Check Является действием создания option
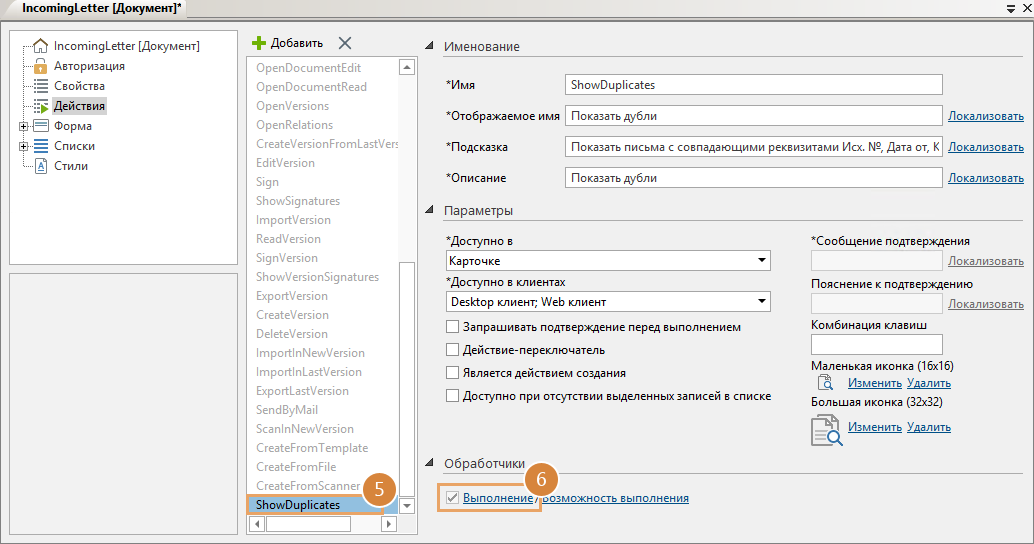 pos(453,373)
